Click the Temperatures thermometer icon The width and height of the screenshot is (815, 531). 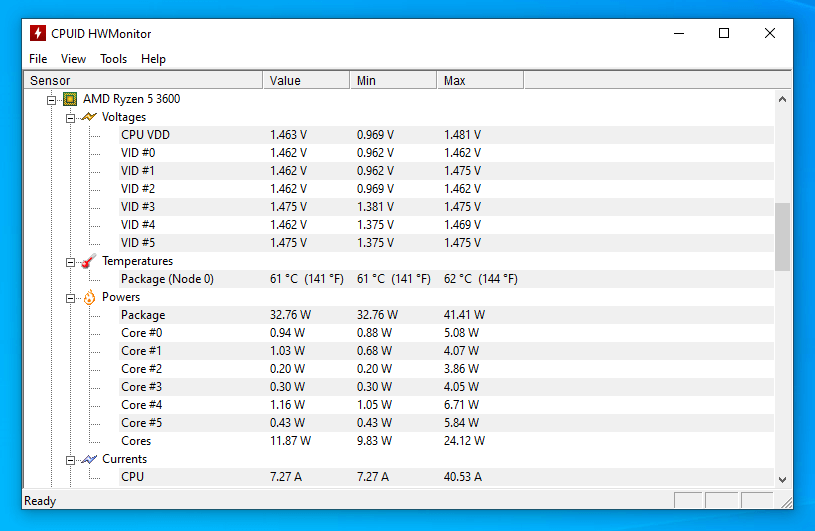89,261
